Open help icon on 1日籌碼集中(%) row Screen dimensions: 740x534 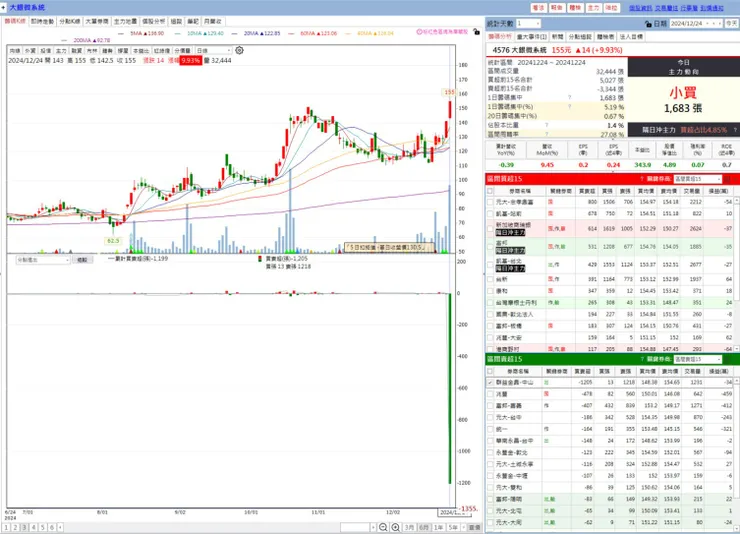[x=570, y=107]
